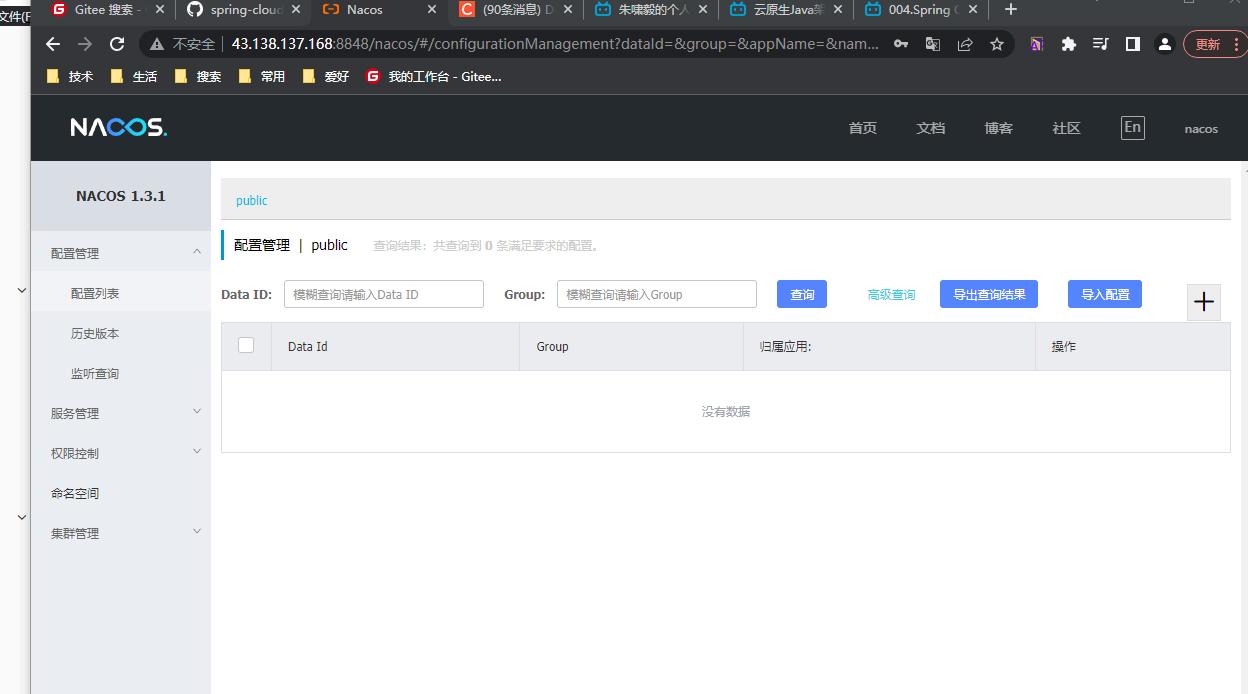Screen dimensions: 1248x694
Task: Reload the Nacos page
Action: coord(117,44)
